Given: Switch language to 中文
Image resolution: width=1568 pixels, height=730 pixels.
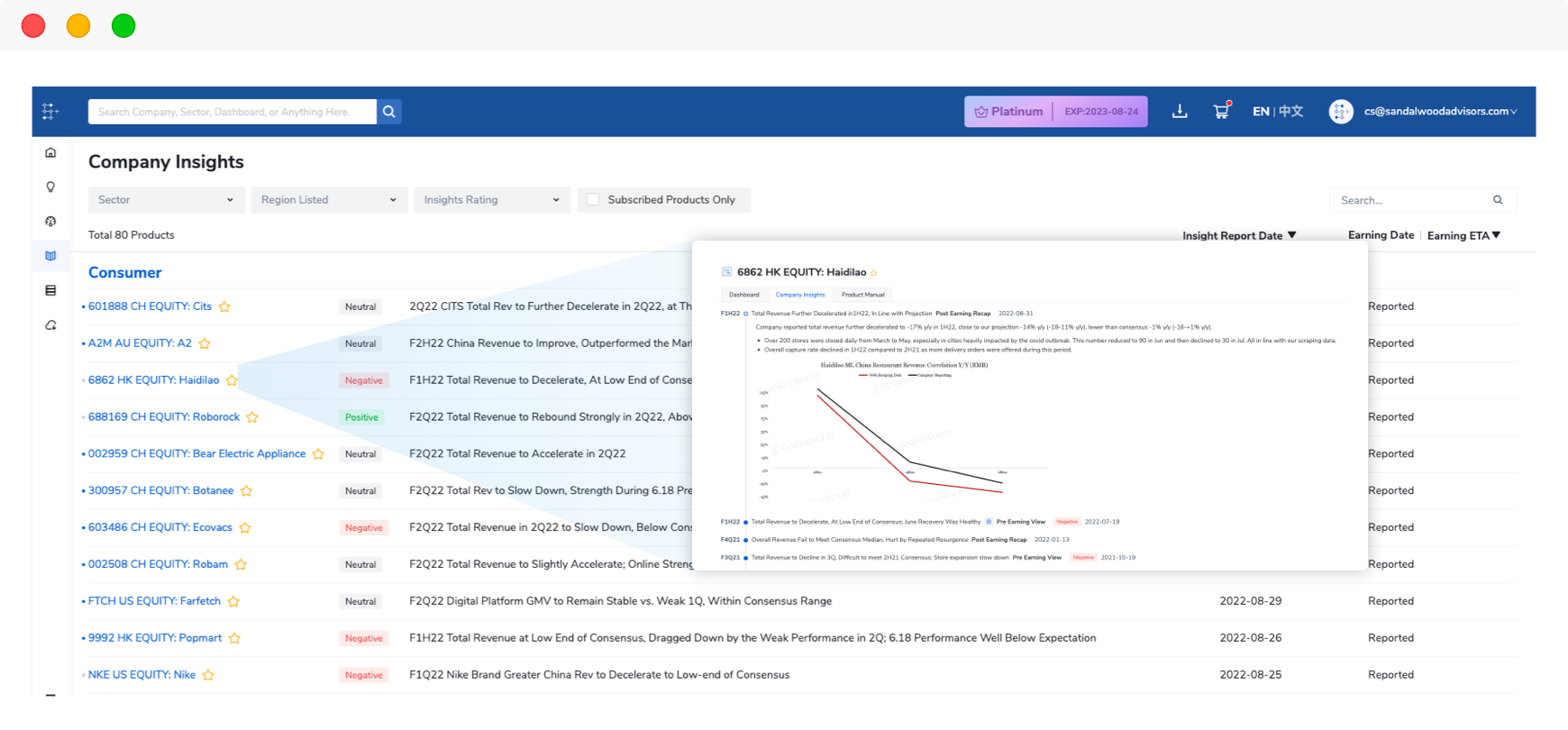Looking at the screenshot, I should (x=1291, y=112).
